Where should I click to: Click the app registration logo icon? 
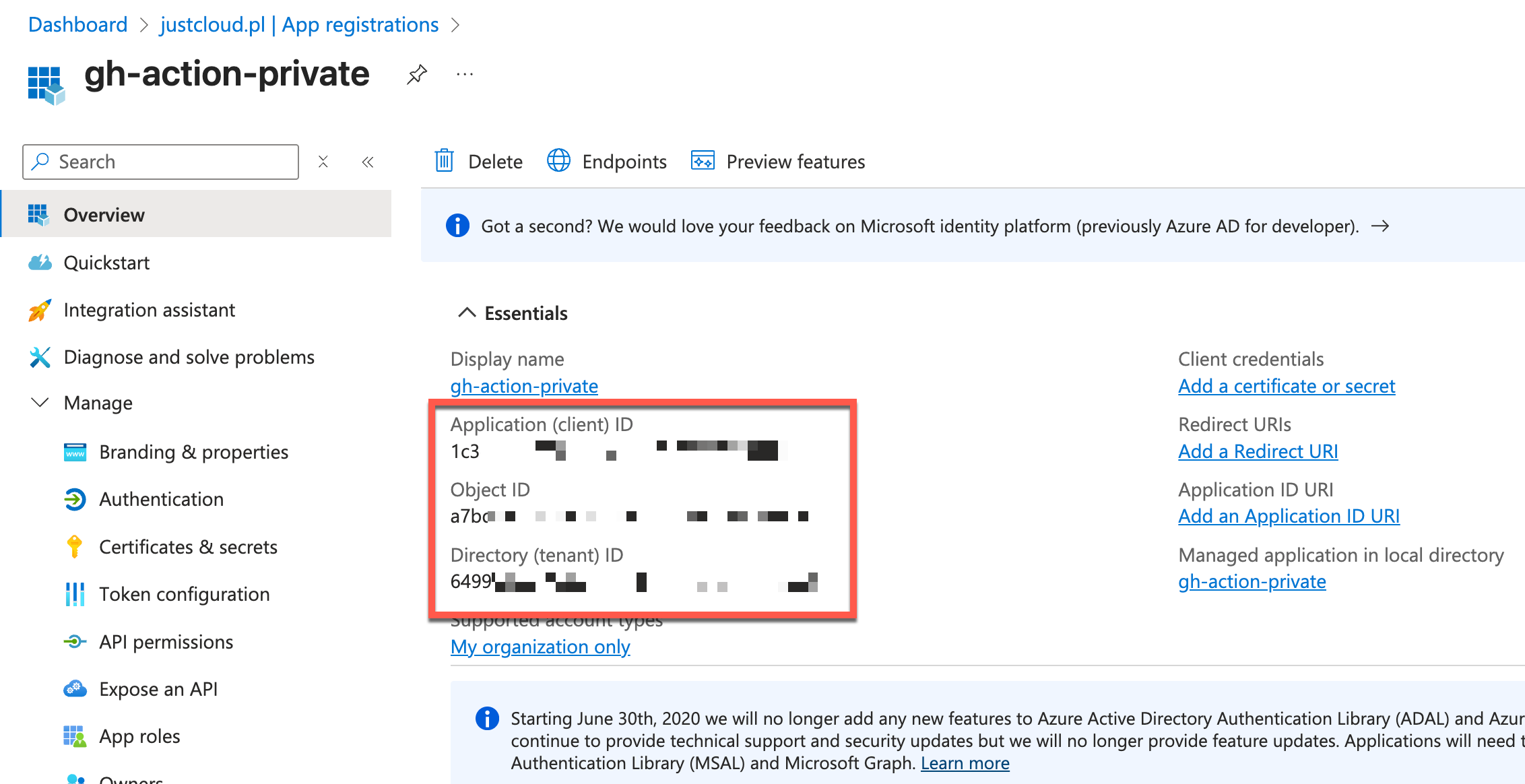coord(46,85)
